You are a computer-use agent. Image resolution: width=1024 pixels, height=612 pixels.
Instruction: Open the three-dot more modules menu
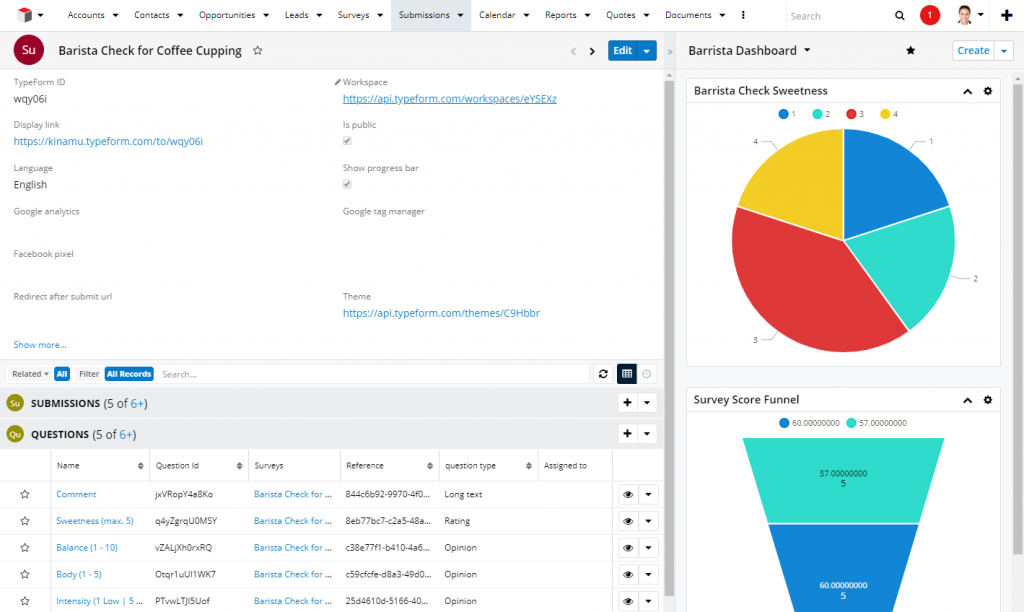point(743,15)
